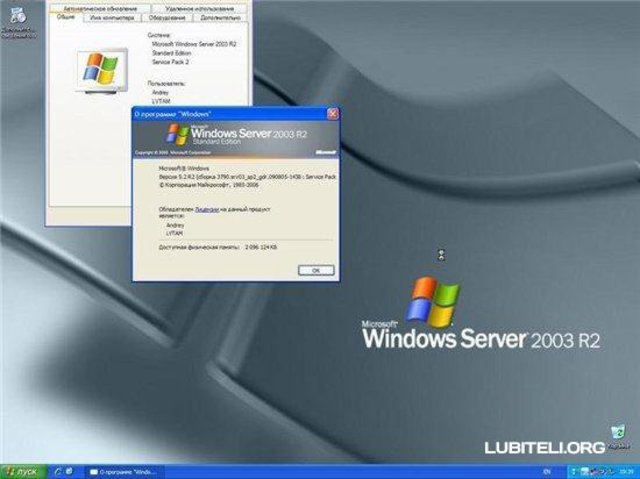Launch Internet Explorer from Quick Launch
The image size is (640, 479).
point(58,472)
